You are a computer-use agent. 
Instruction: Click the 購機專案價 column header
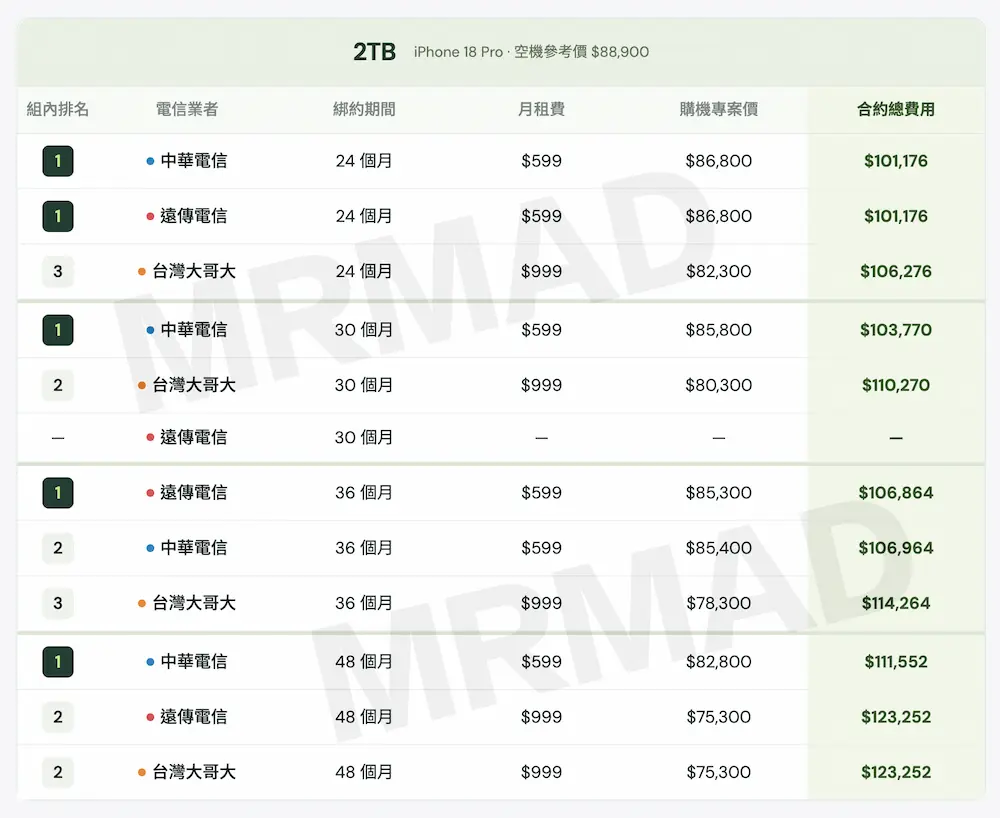coord(719,109)
